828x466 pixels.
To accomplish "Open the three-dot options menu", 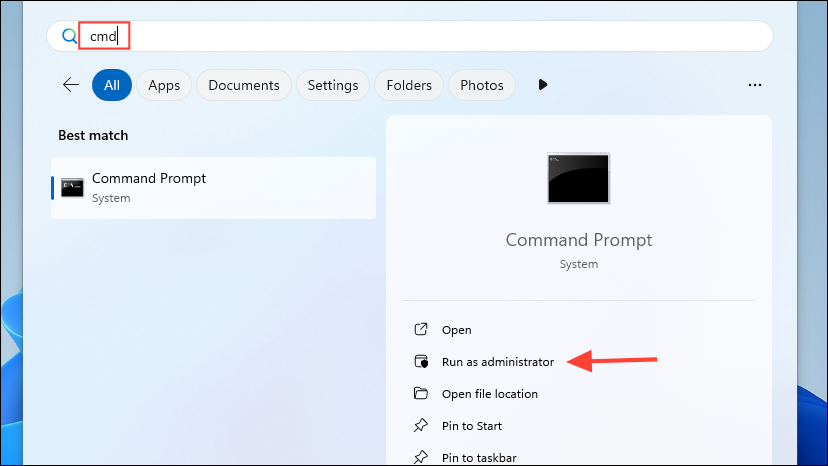I will click(x=755, y=85).
